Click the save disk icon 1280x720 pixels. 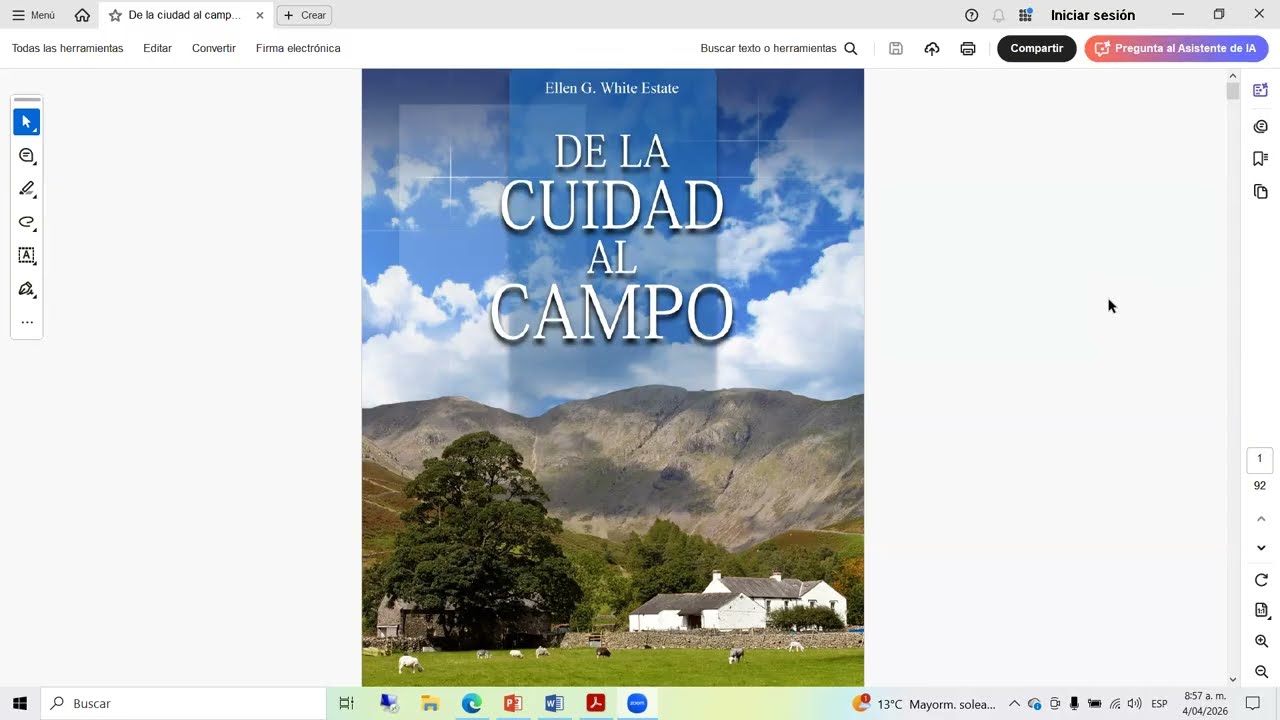tap(896, 48)
